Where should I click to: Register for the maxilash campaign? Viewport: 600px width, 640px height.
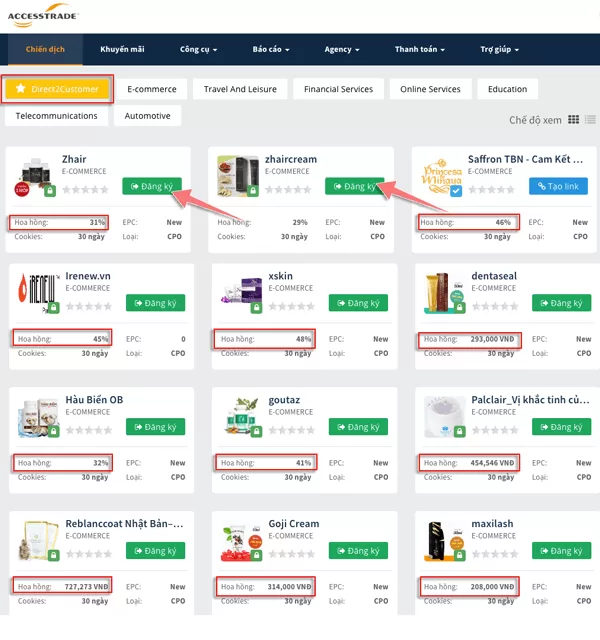point(562,551)
